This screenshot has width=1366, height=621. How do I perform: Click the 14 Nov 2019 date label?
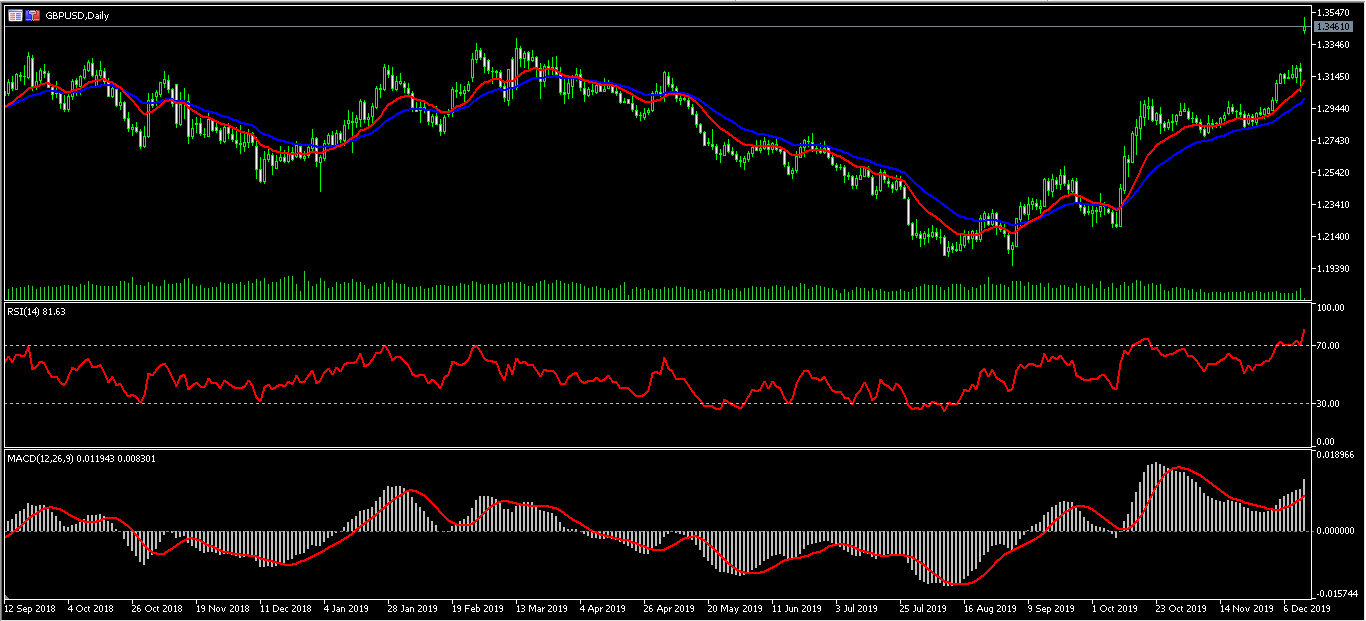click(x=1245, y=608)
